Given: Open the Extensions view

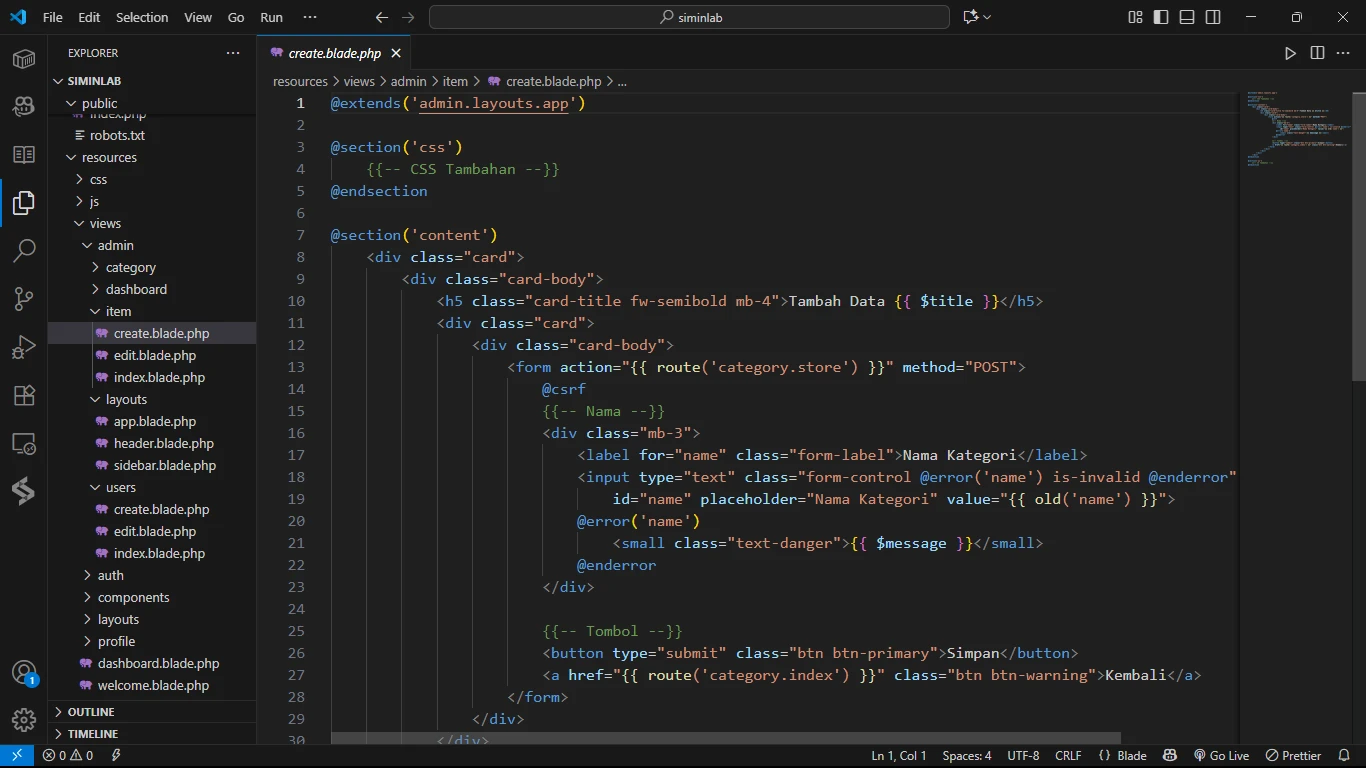Looking at the screenshot, I should click(x=24, y=395).
